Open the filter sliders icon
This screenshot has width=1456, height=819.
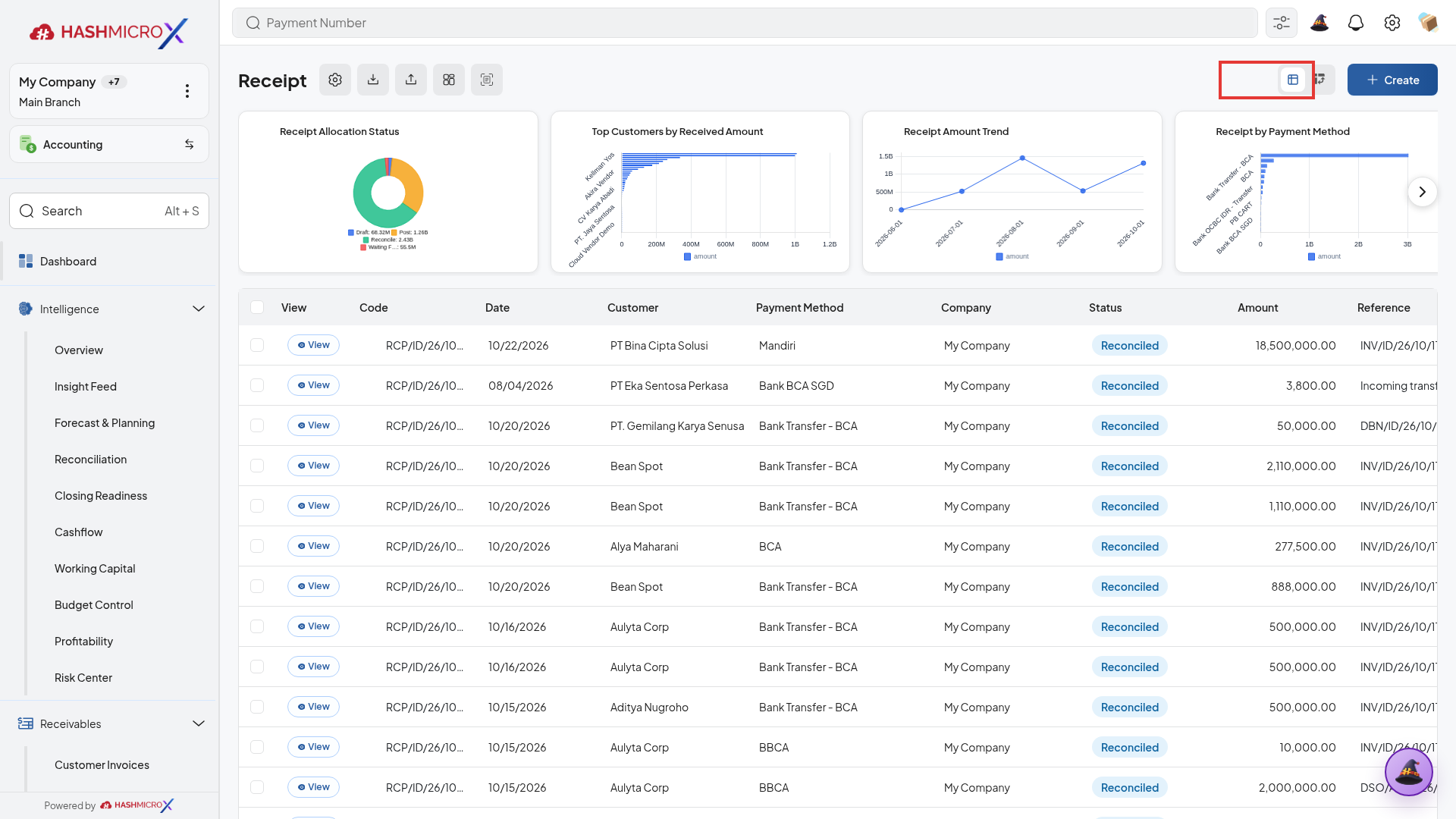click(1282, 23)
